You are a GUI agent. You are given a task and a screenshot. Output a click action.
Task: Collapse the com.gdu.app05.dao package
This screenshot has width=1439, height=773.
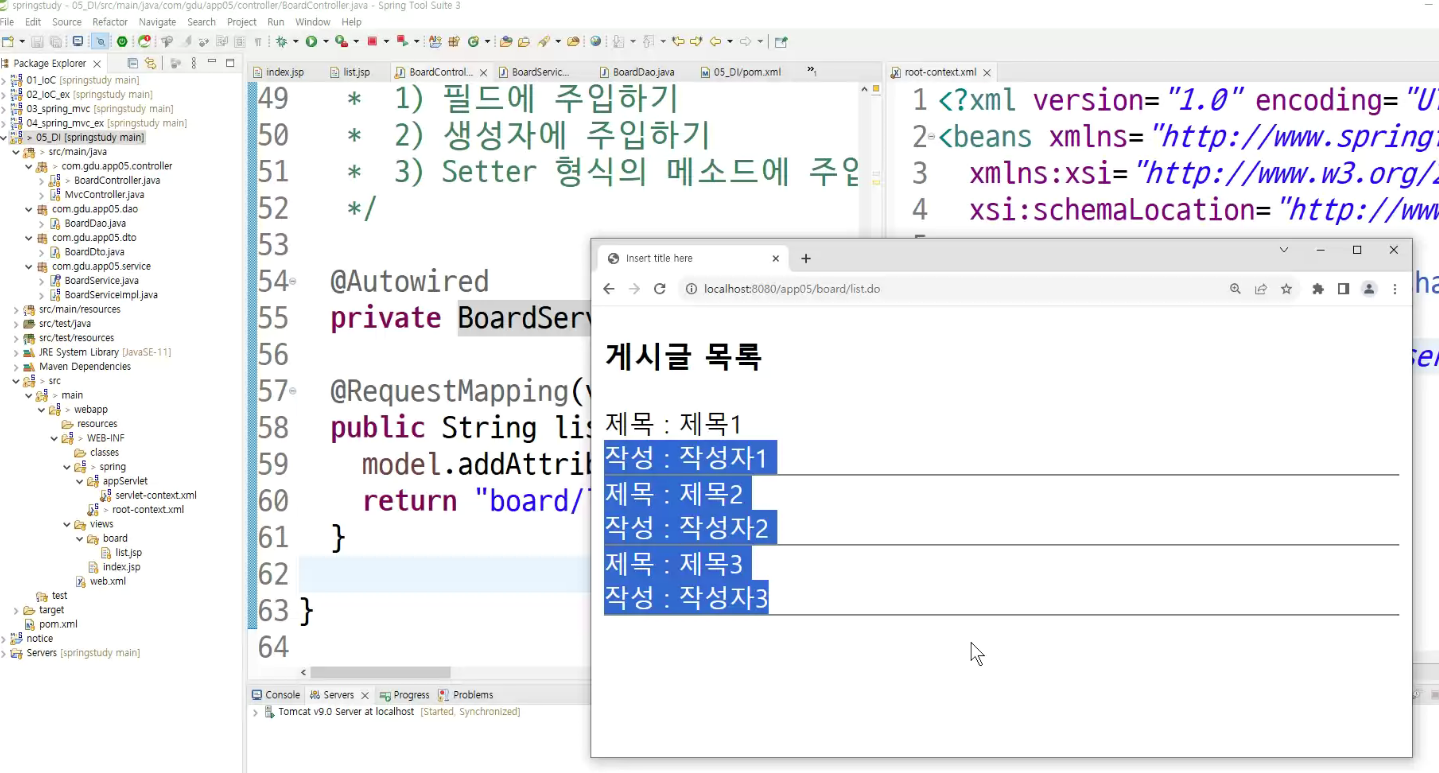click(29, 209)
